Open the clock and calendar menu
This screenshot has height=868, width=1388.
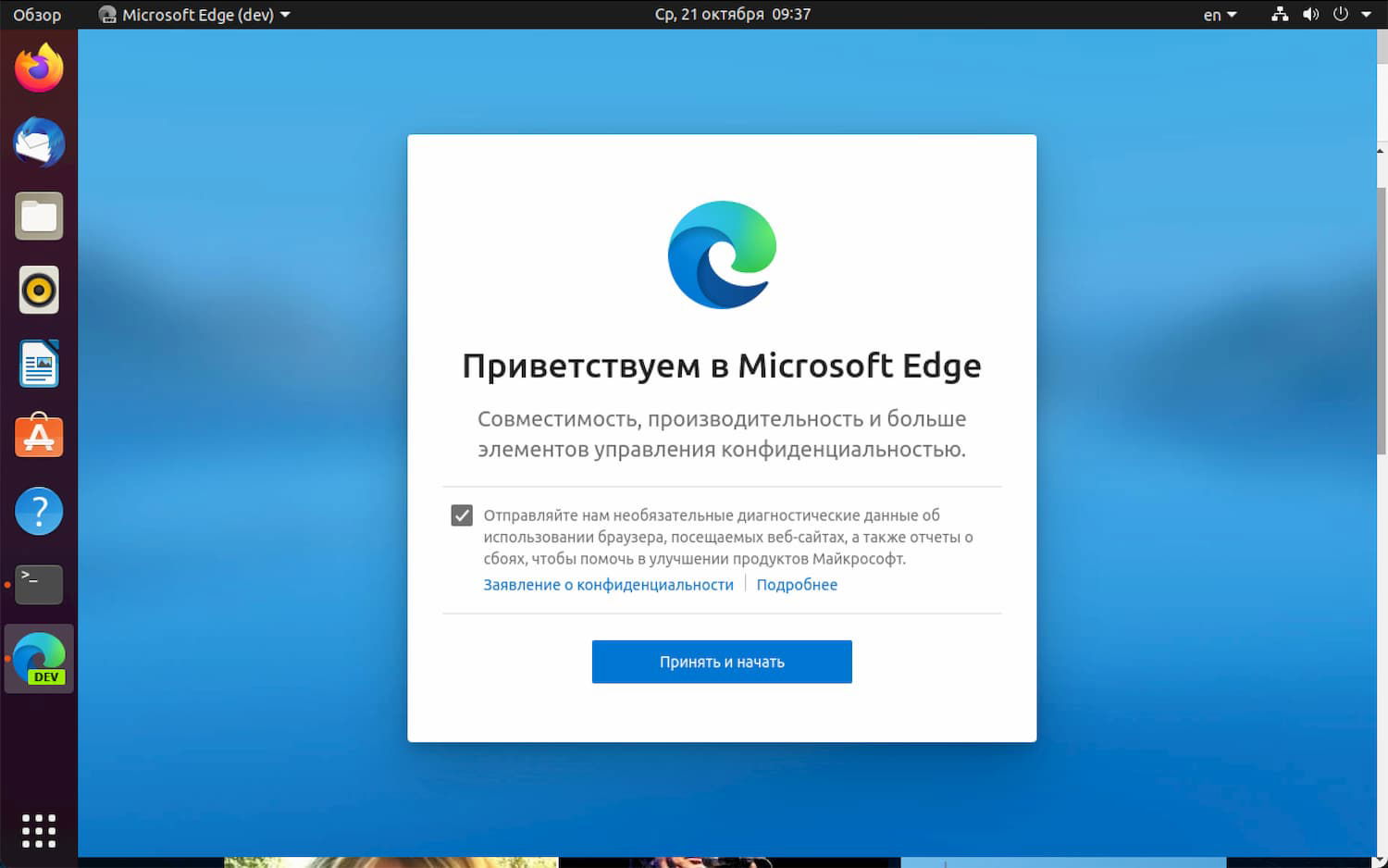[x=733, y=14]
